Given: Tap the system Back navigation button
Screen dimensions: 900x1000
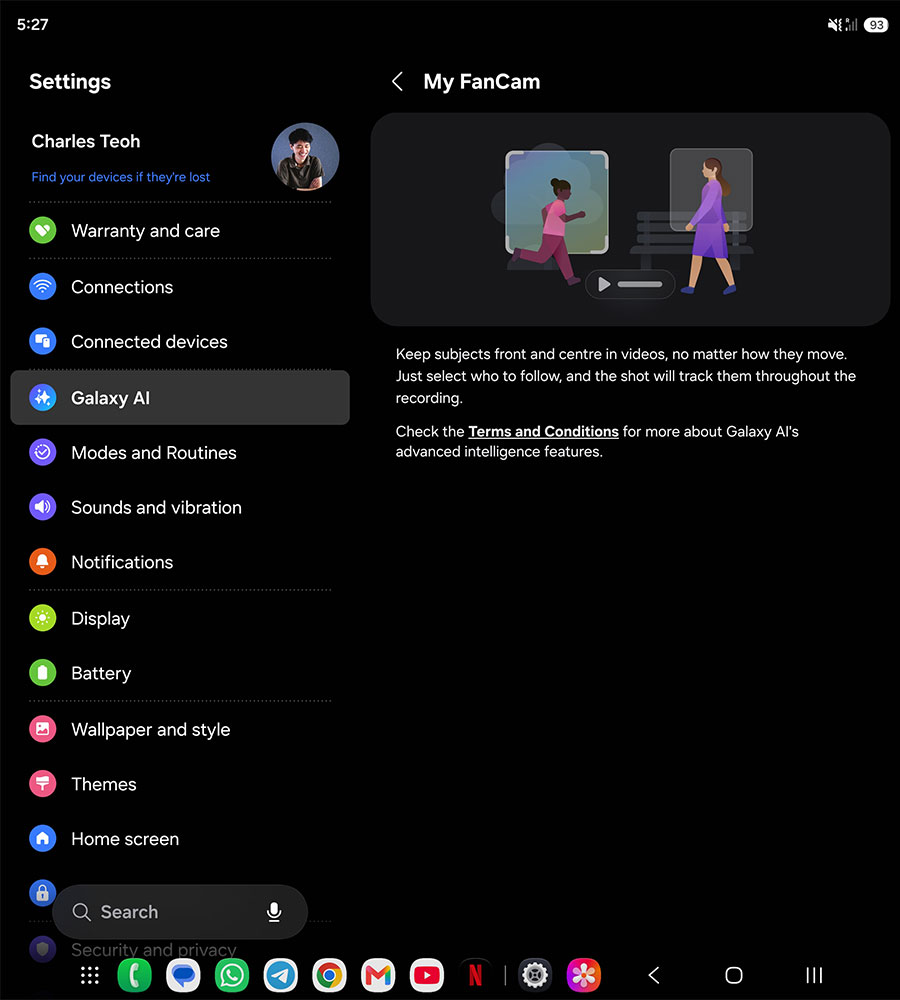Looking at the screenshot, I should pos(654,975).
